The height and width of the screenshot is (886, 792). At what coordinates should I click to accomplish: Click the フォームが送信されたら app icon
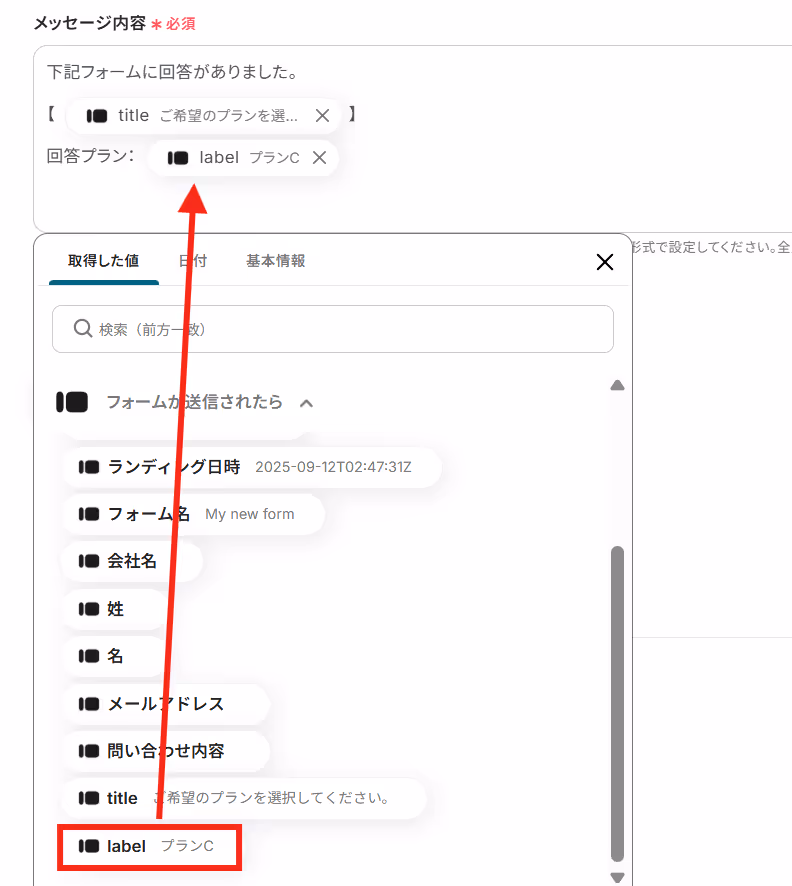click(x=72, y=402)
